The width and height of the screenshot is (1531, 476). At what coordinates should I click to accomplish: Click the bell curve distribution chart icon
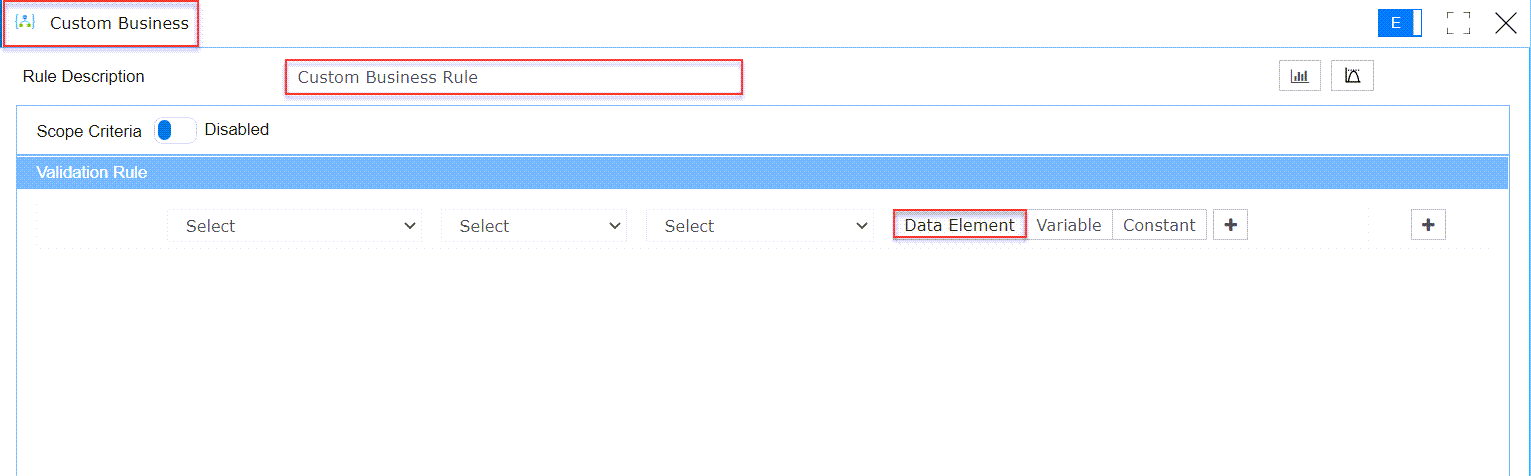tap(1352, 76)
